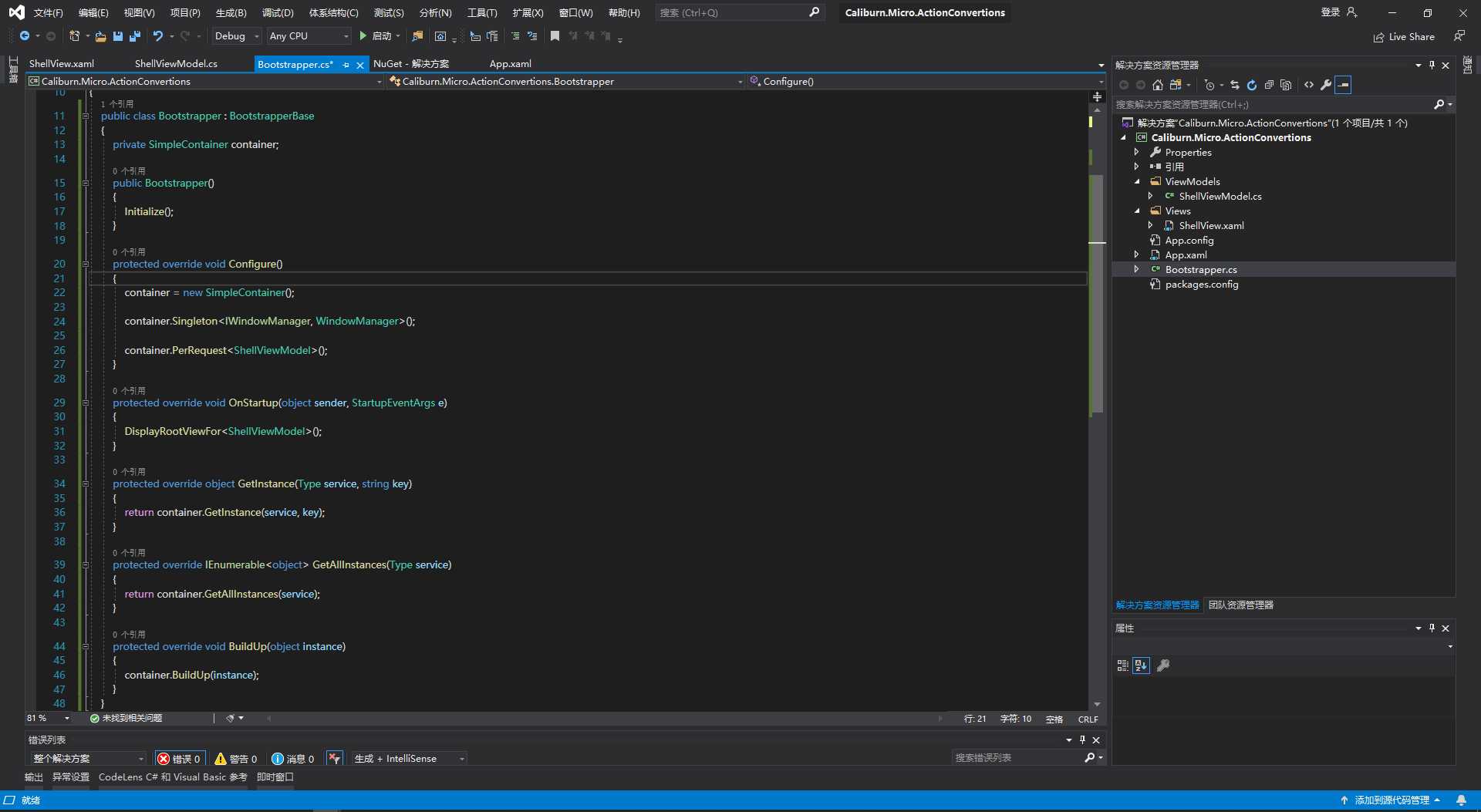
Task: Select packages.config in Solution Explorer
Action: [1201, 285]
